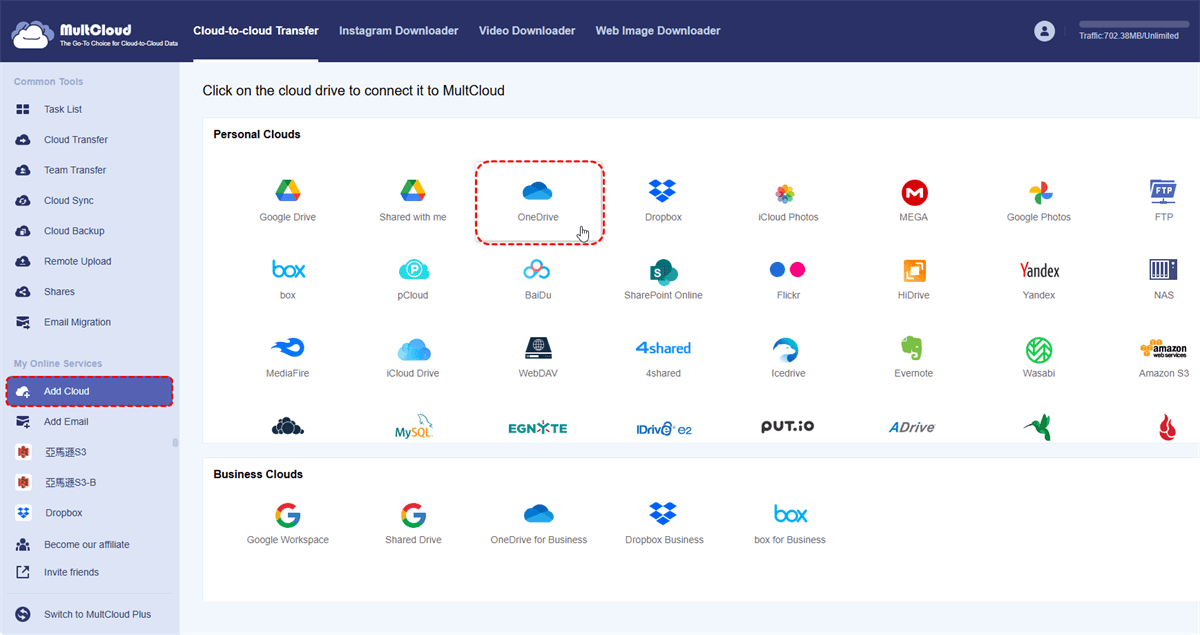Switch to MultCloud Plus
The width and height of the screenshot is (1200, 635).
pyautogui.click(x=97, y=614)
